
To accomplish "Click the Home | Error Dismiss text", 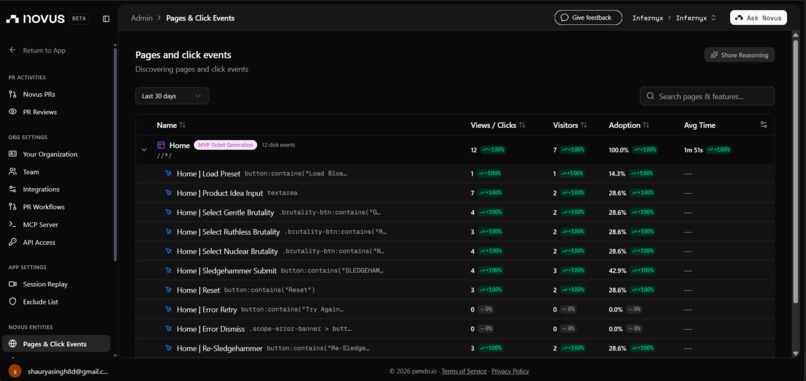I will (x=210, y=329).
